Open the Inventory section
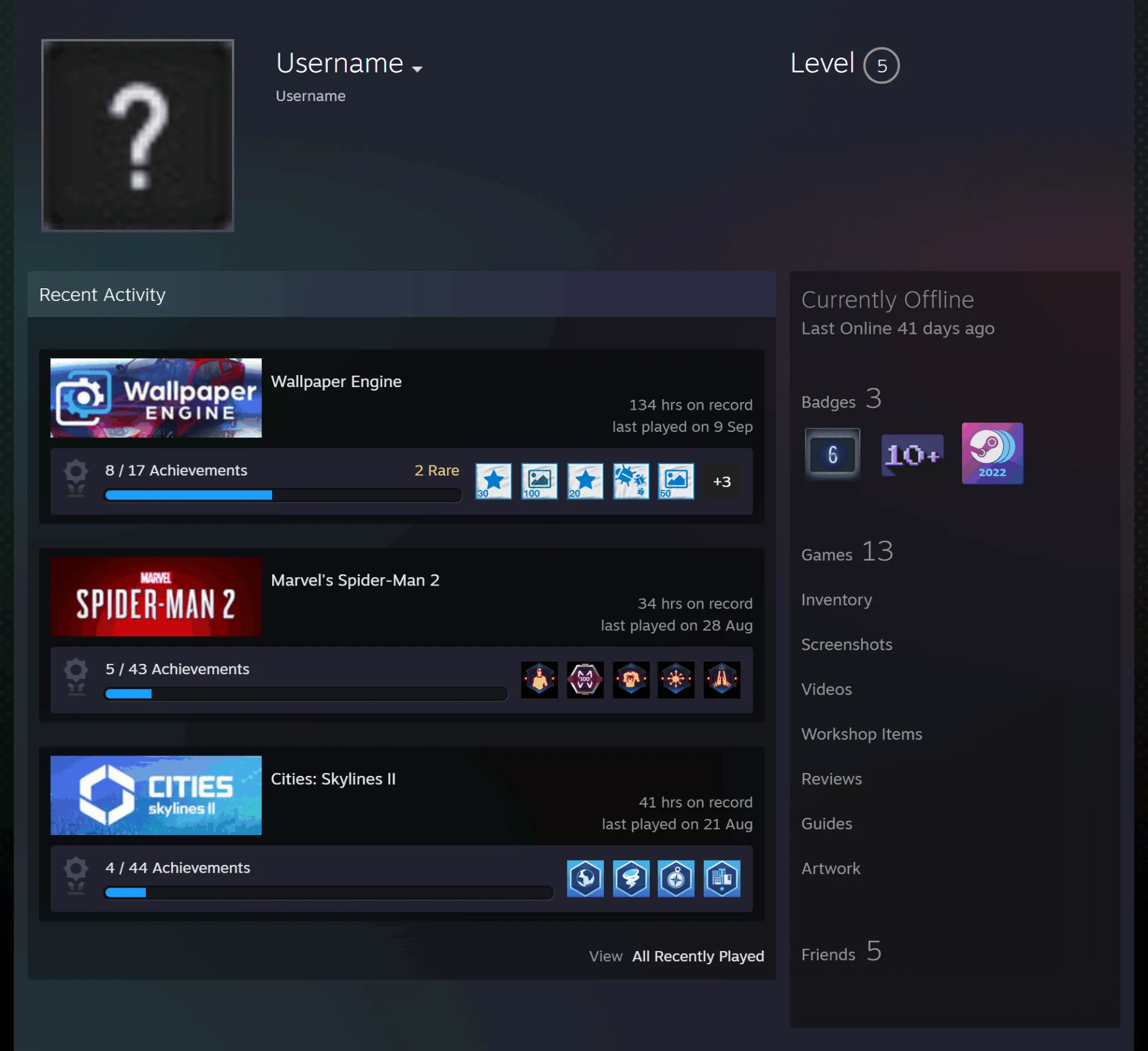1148x1051 pixels. pyautogui.click(x=836, y=599)
